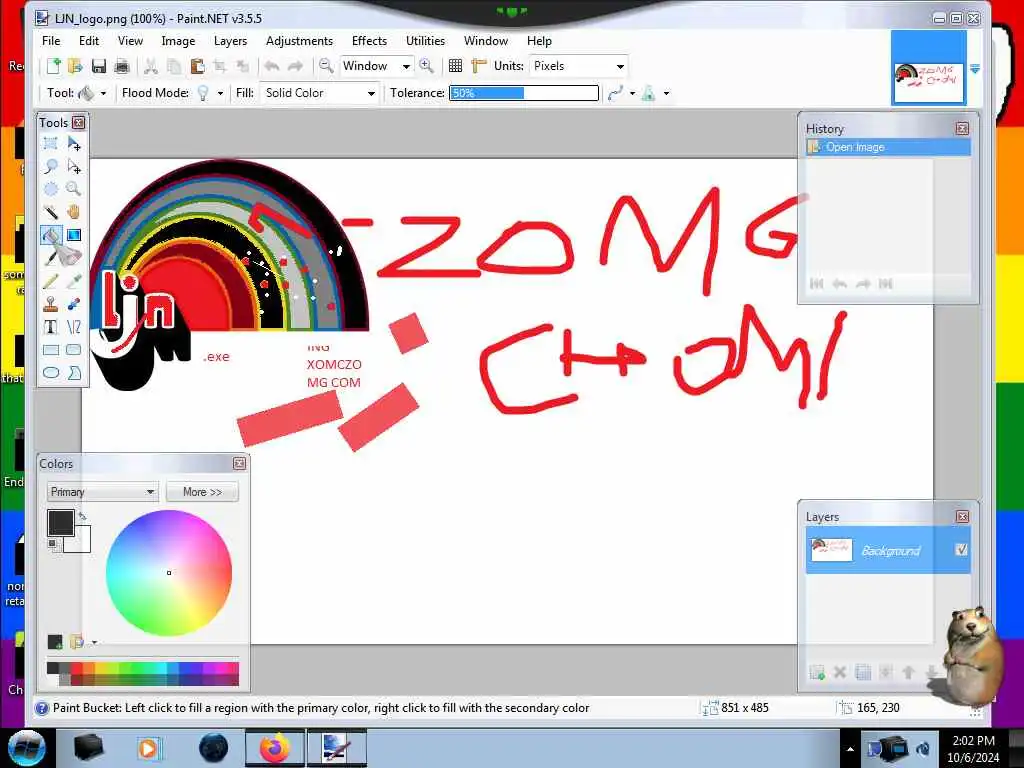The width and height of the screenshot is (1024, 768).
Task: Click the Print toolbar icon
Action: tap(121, 66)
